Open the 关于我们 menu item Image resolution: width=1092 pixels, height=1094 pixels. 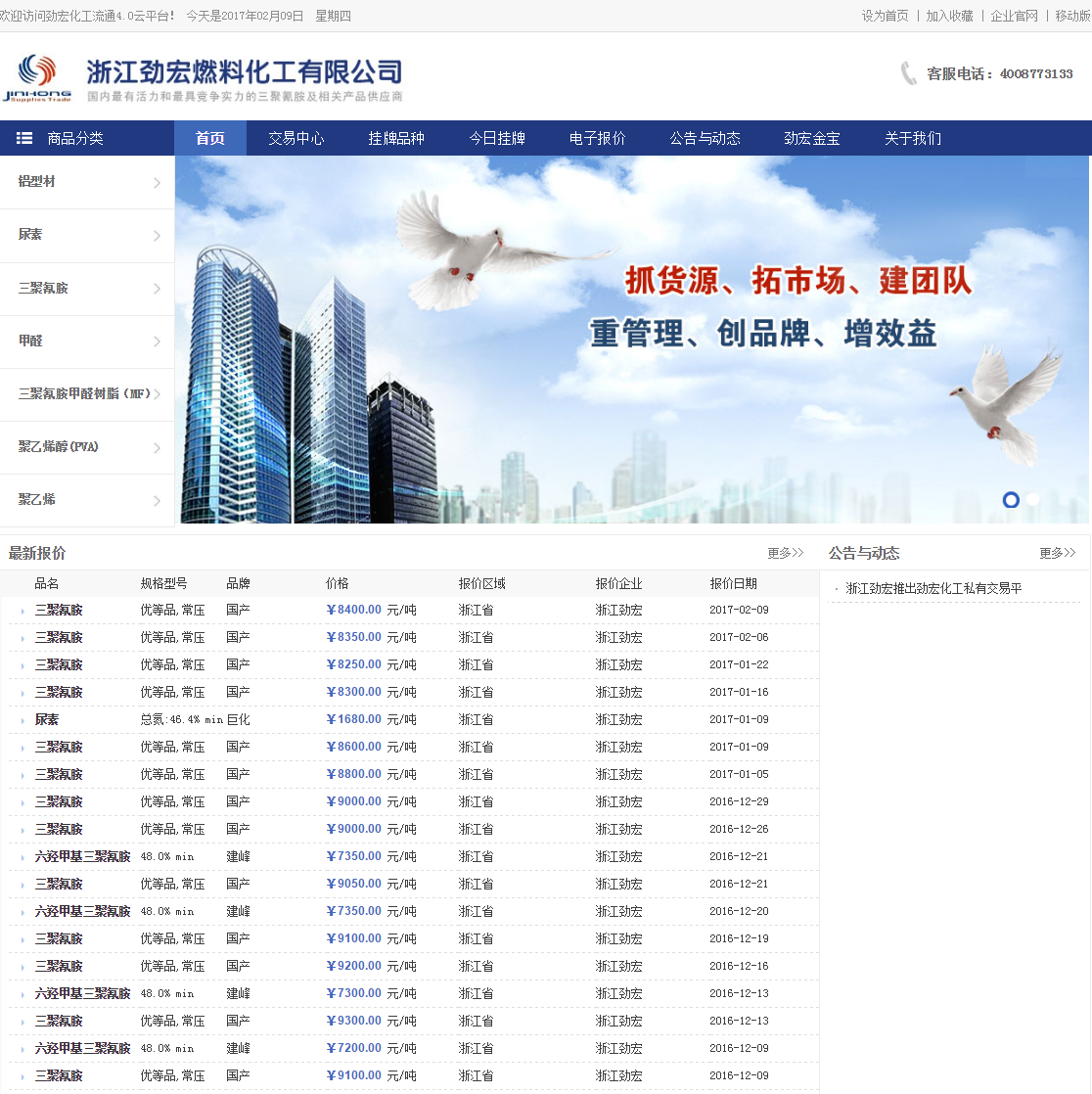(x=913, y=138)
